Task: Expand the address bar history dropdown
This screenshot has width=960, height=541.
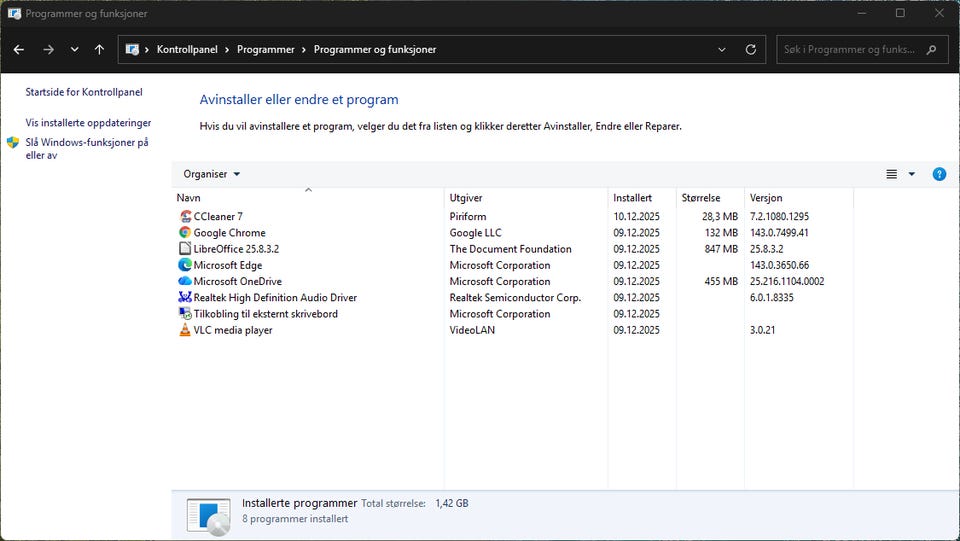Action: (x=722, y=50)
